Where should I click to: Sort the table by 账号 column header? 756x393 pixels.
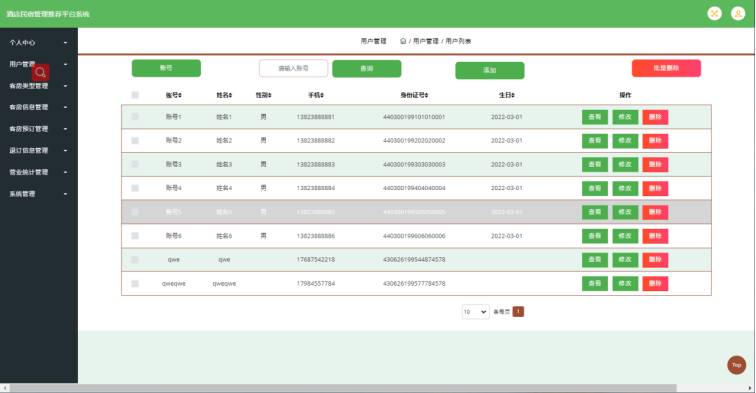point(174,95)
